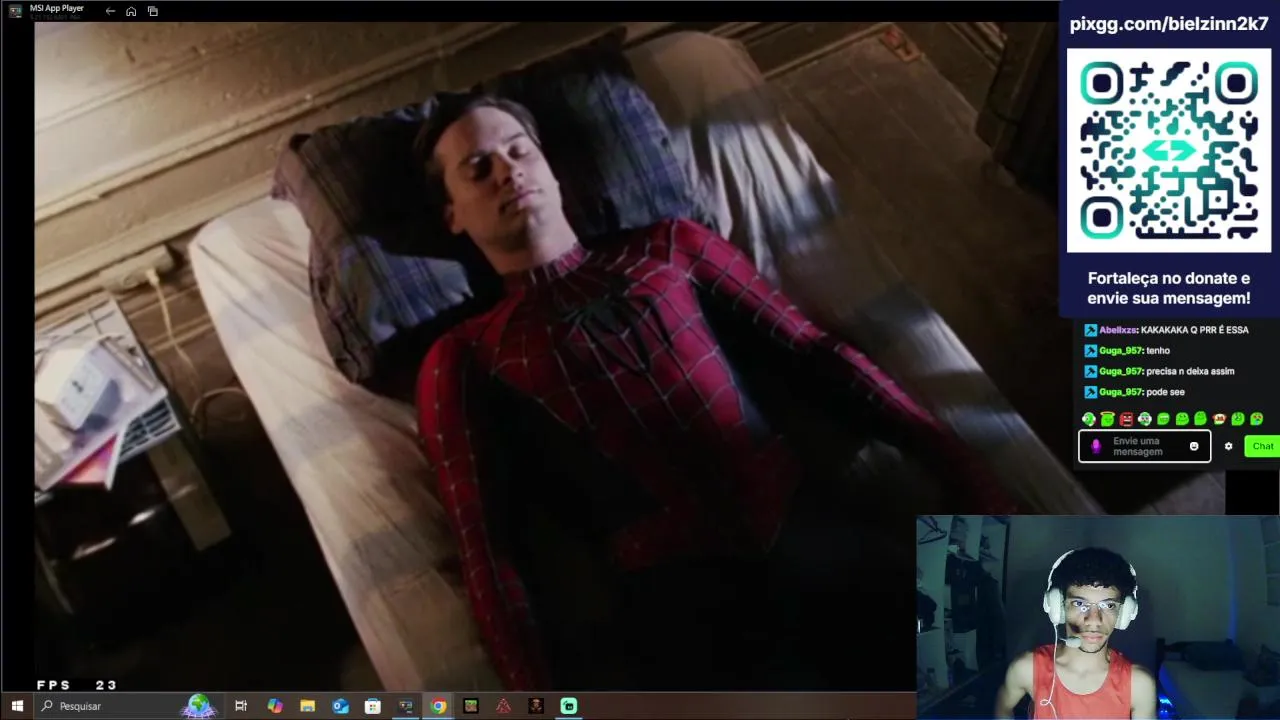1280x720 pixels.
Task: Click the streamer webcam thumbnail
Action: [x=1098, y=617]
